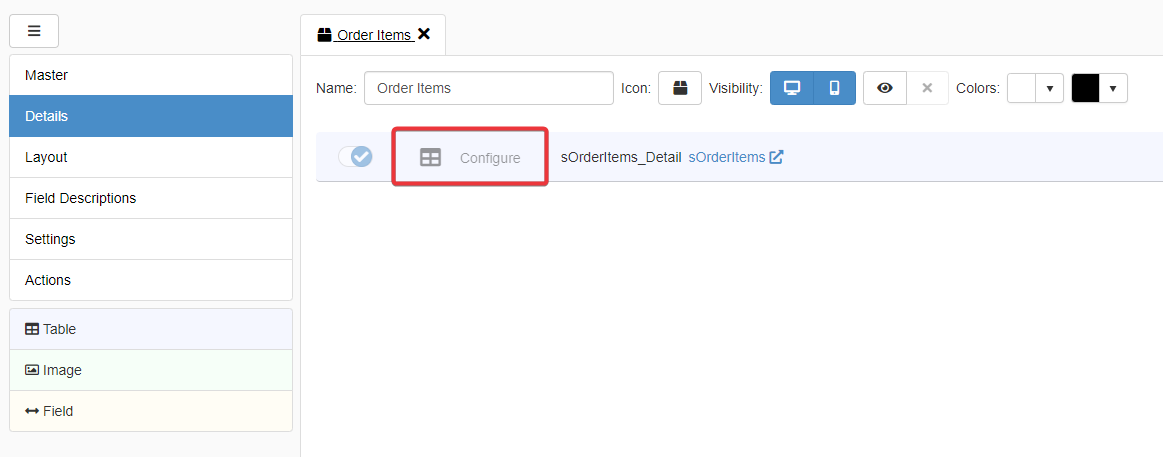Select desktop visibility monitor icon
This screenshot has height=457, width=1163.
point(792,88)
